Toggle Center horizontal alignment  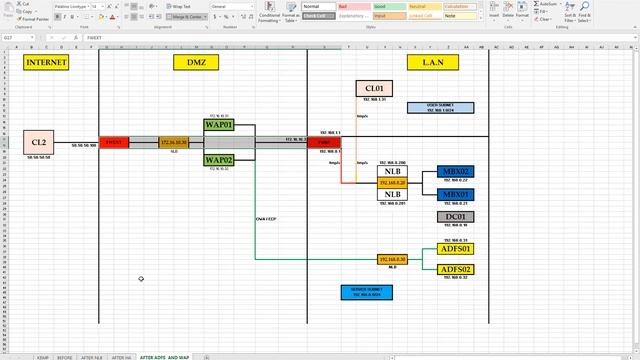click(x=134, y=17)
